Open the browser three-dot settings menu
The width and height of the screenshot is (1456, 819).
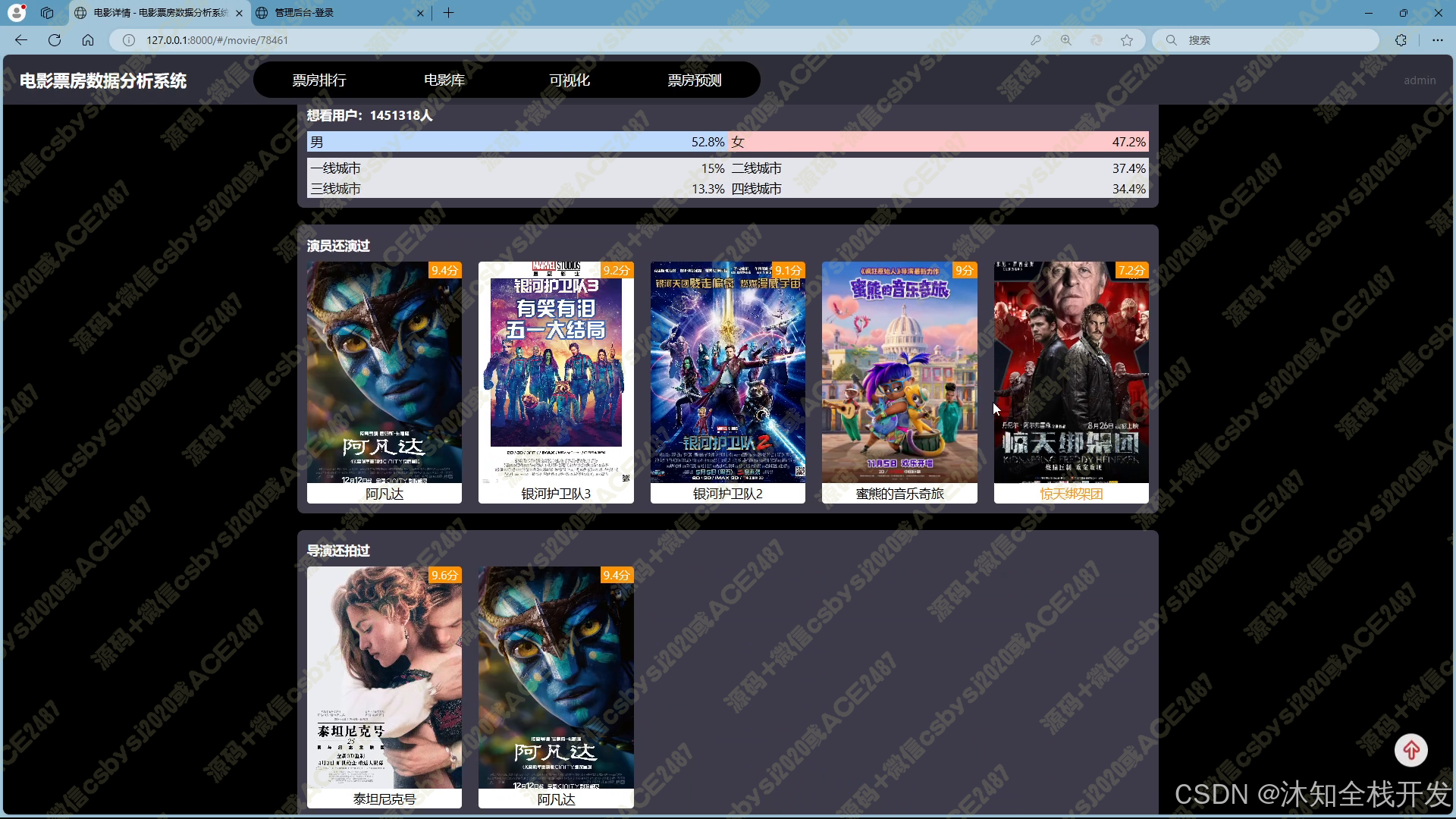click(1437, 40)
